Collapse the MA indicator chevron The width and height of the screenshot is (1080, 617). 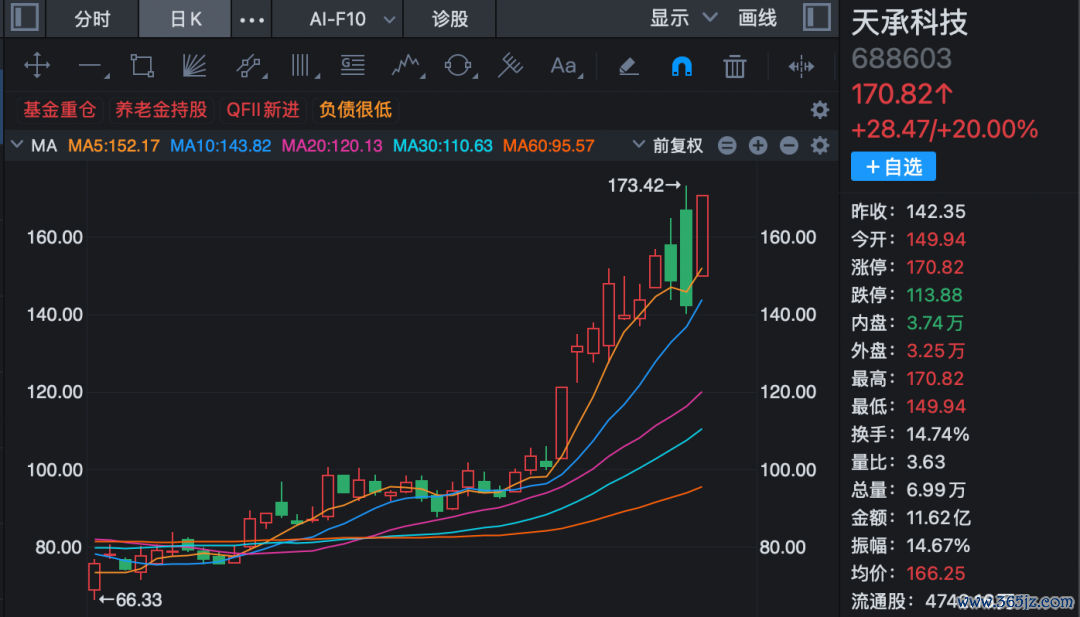(x=17, y=145)
